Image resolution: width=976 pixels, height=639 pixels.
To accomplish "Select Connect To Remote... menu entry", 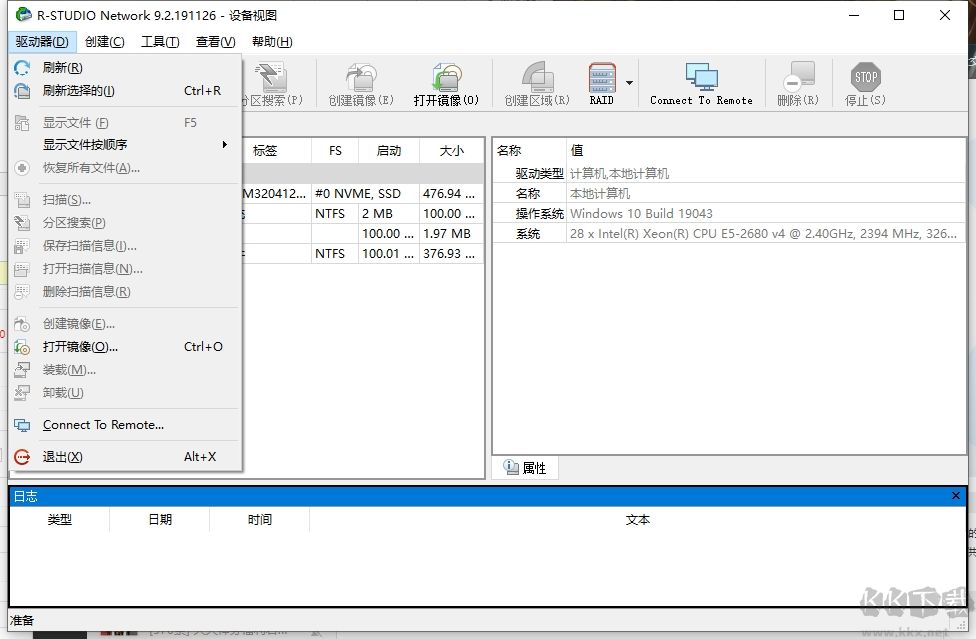I will [x=124, y=425].
